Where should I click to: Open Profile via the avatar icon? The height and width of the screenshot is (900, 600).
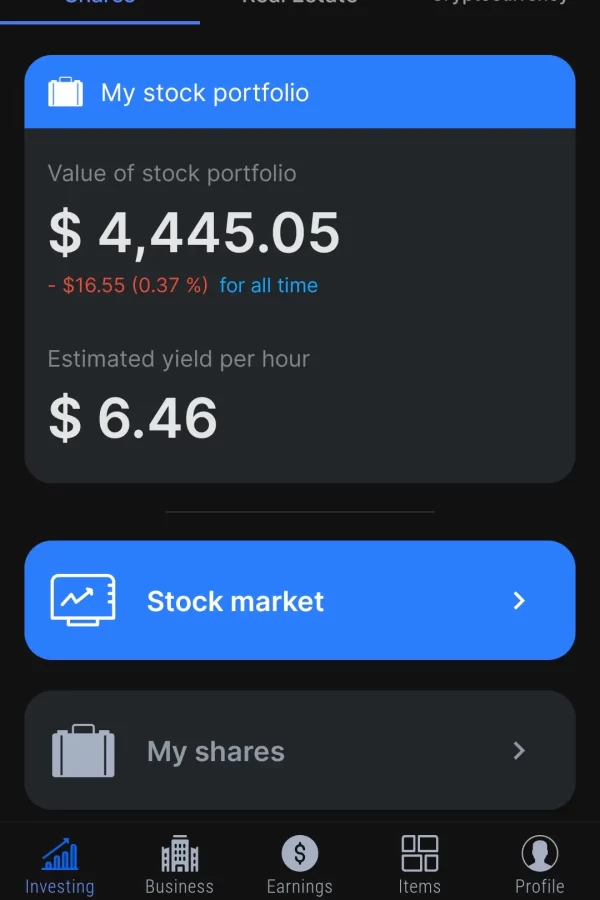(x=540, y=853)
